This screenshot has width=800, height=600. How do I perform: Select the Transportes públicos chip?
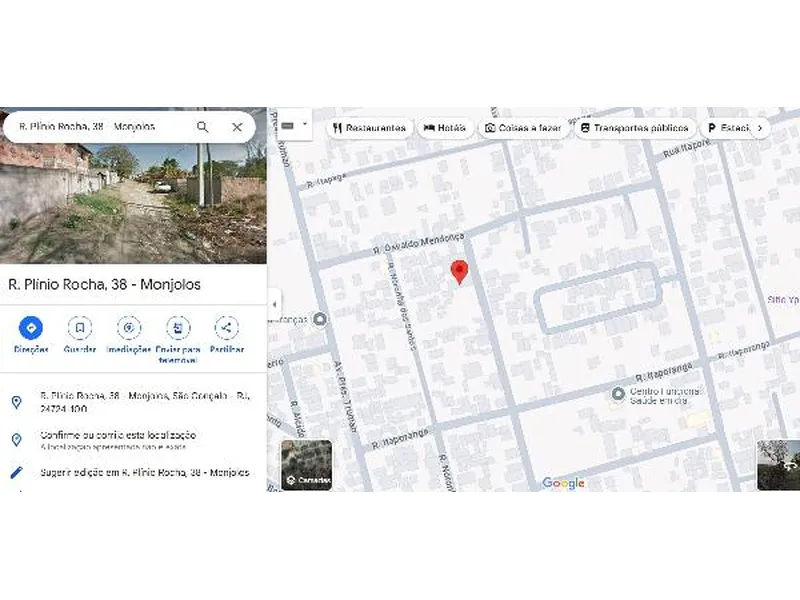pos(635,128)
